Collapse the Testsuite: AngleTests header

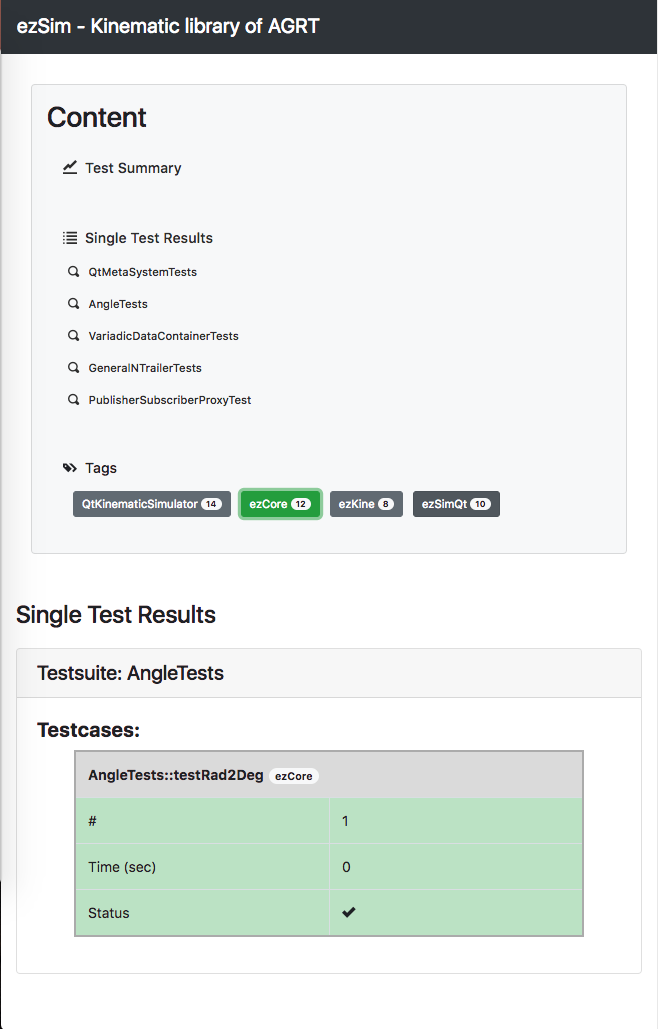pos(329,673)
